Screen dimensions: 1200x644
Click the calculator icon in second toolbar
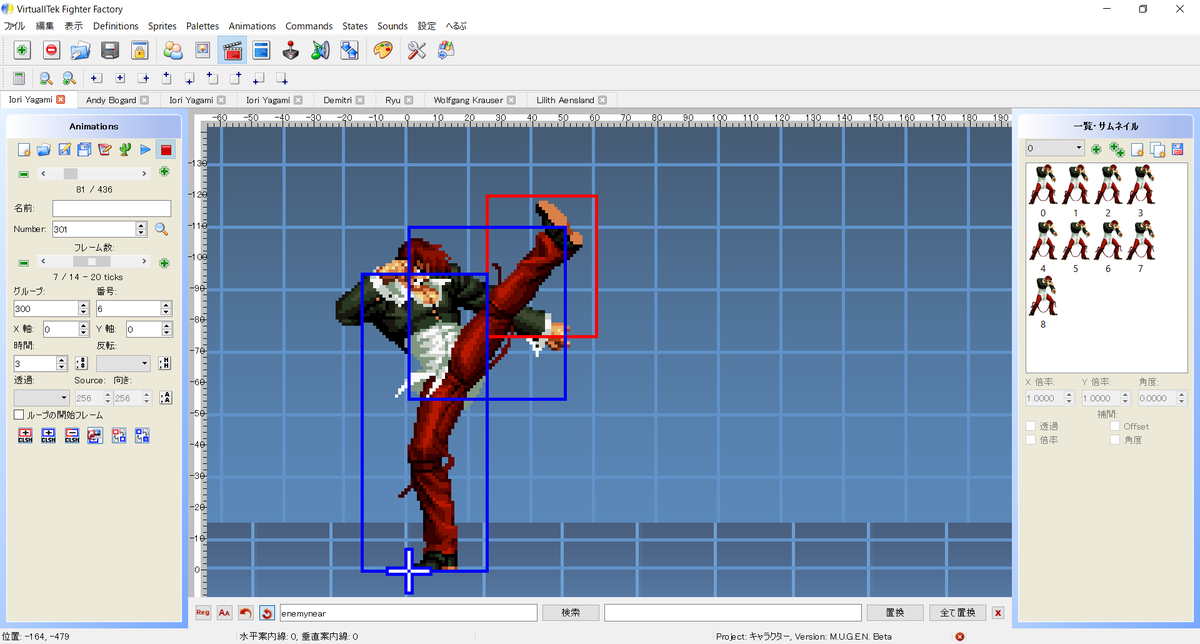click(x=19, y=78)
